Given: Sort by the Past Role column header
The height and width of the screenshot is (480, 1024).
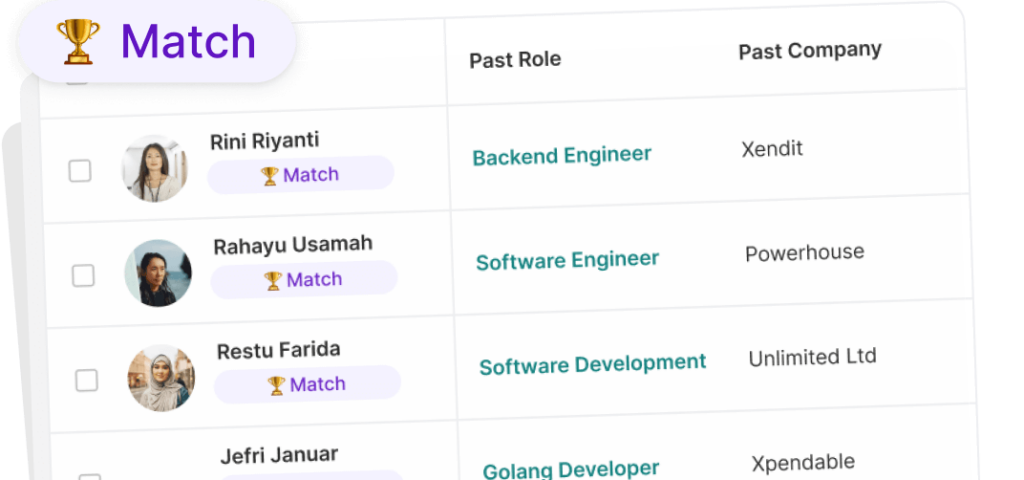Looking at the screenshot, I should point(515,59).
